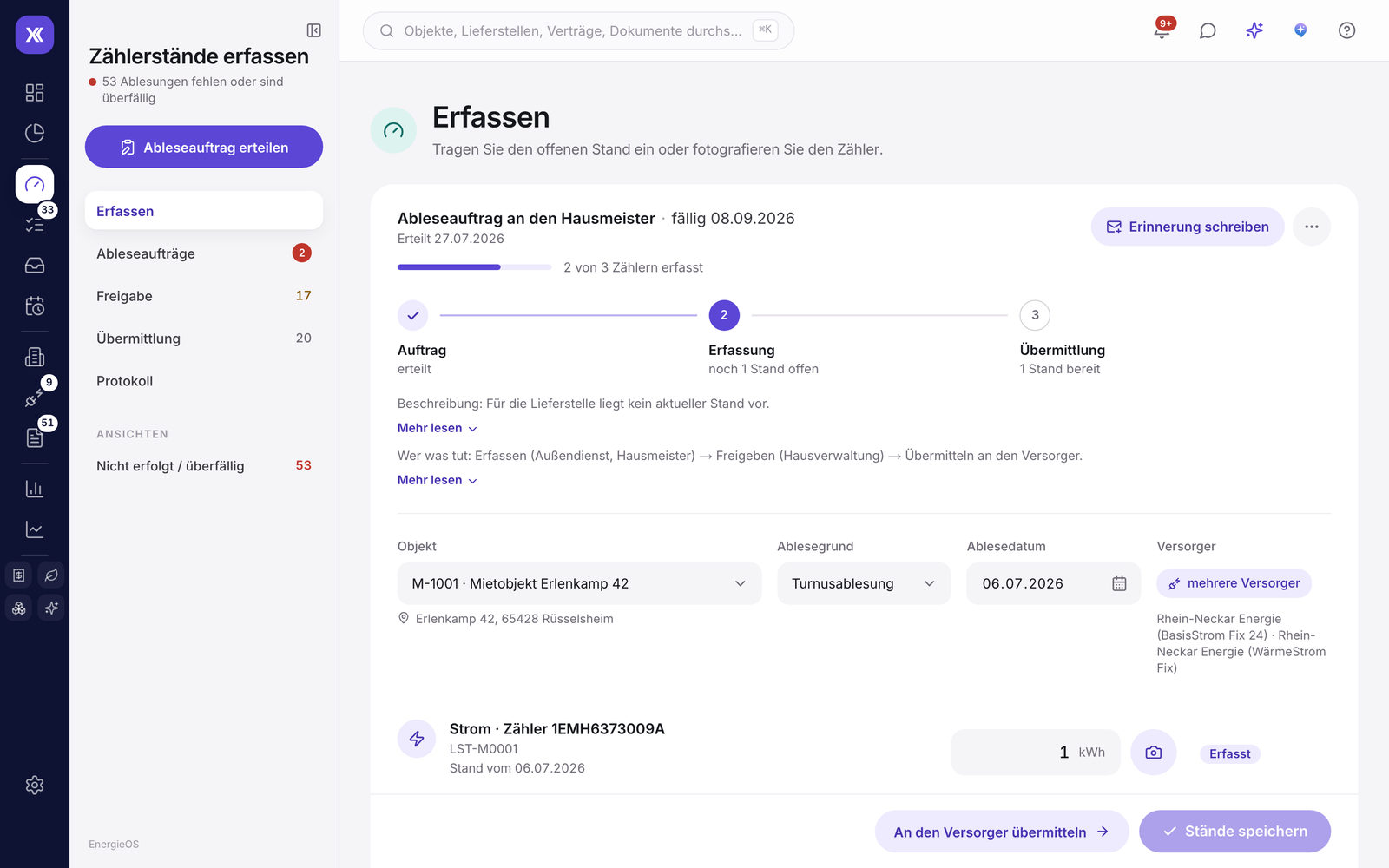Click the kWh meter reading input field
This screenshot has width=1389, height=868.
[x=1036, y=753]
